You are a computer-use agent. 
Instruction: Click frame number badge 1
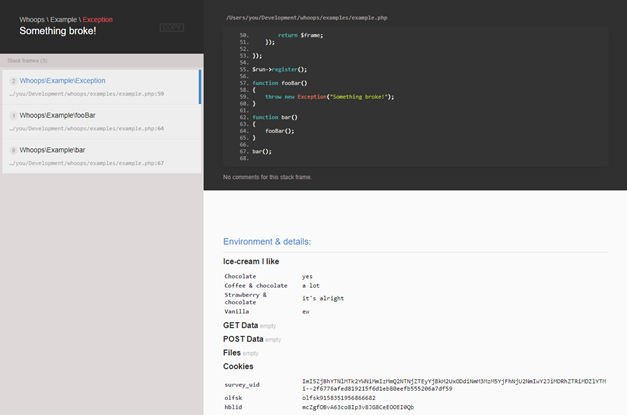[13, 115]
